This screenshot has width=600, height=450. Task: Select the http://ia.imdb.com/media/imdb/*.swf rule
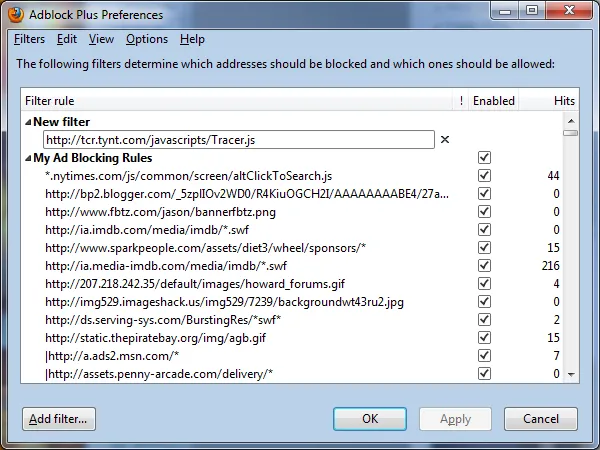coord(147,230)
